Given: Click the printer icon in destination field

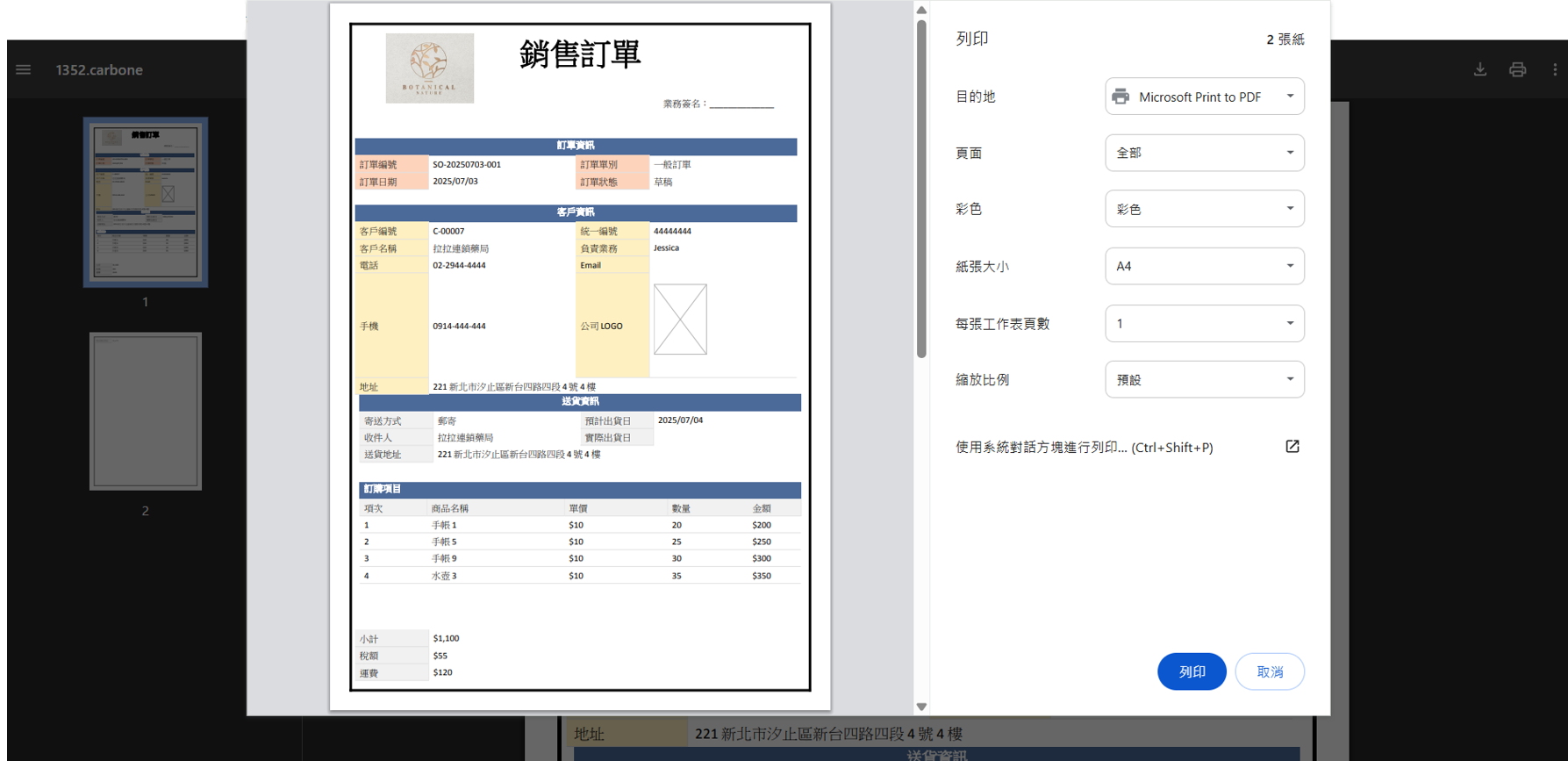Looking at the screenshot, I should 1121,97.
